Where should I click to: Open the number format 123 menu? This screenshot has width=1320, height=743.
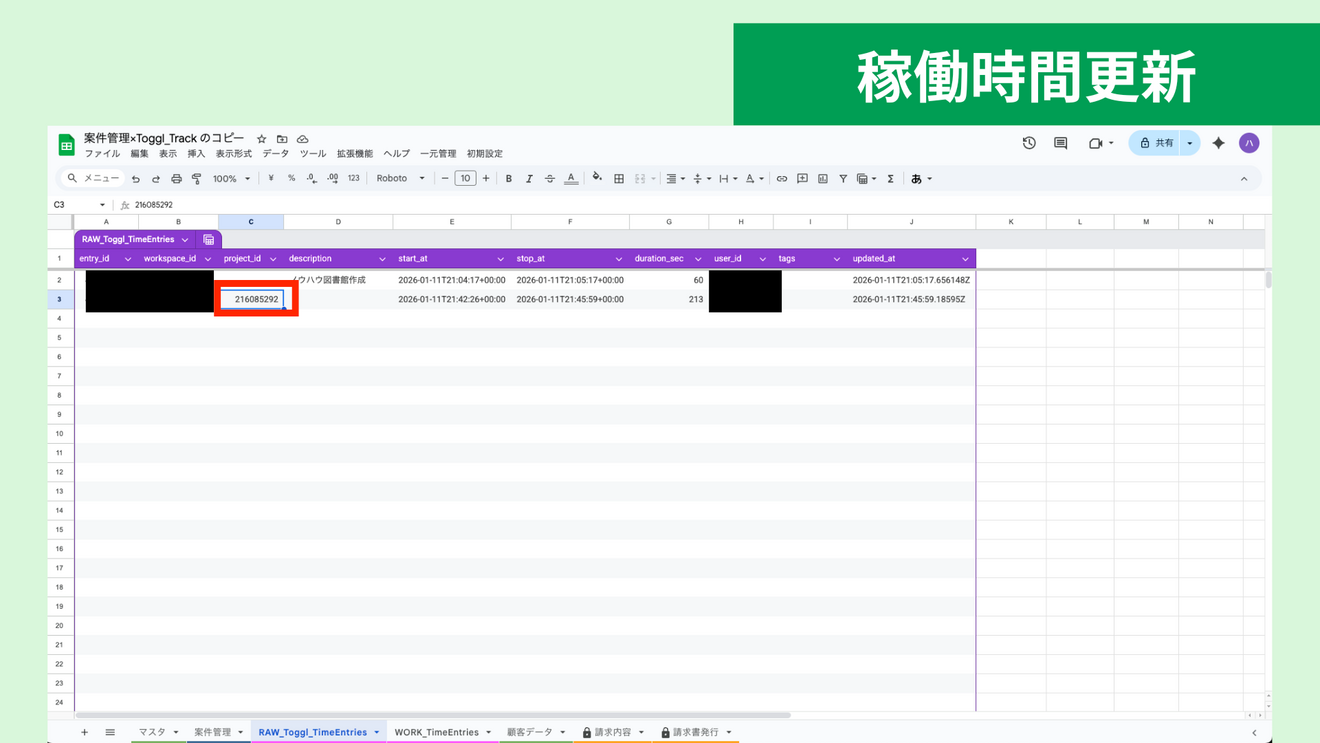click(x=353, y=179)
